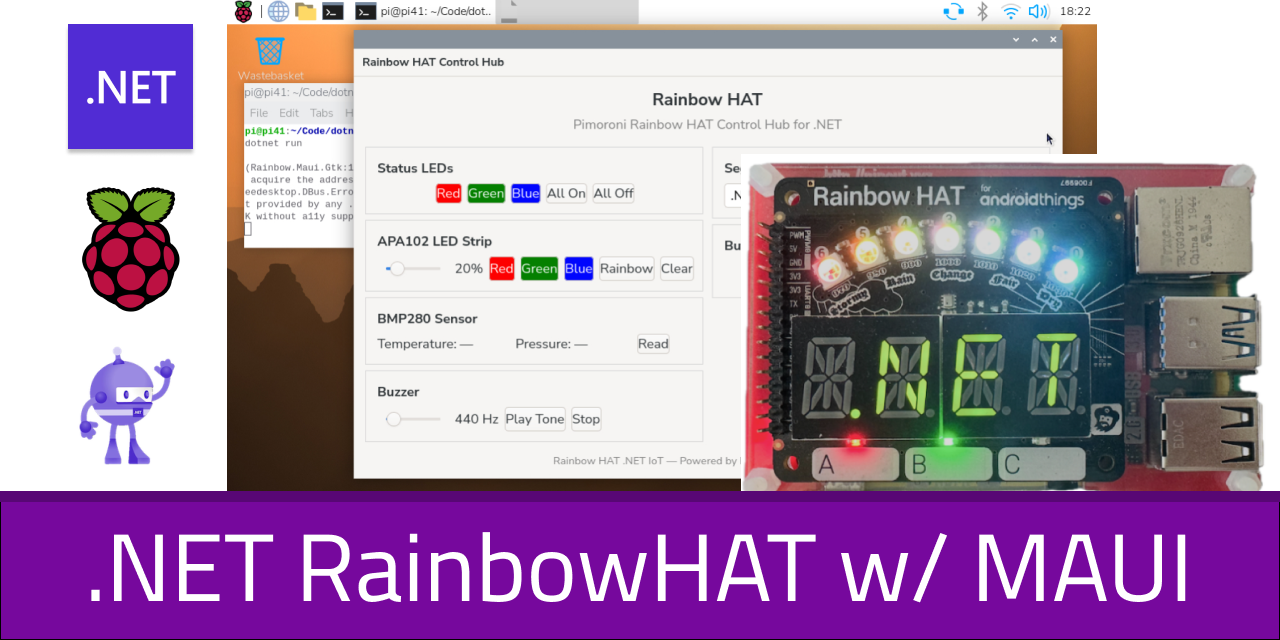The height and width of the screenshot is (640, 1280).
Task: Set the APA102 LED strip to Green
Action: coord(539,268)
